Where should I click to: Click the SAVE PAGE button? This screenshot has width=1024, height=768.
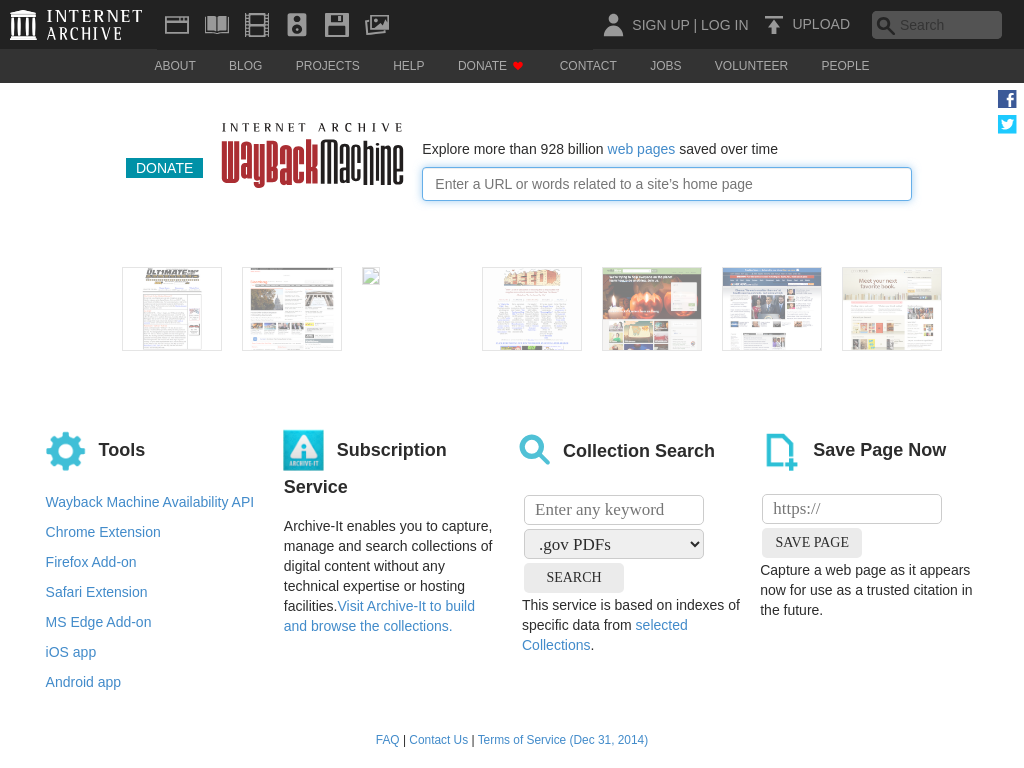812,542
